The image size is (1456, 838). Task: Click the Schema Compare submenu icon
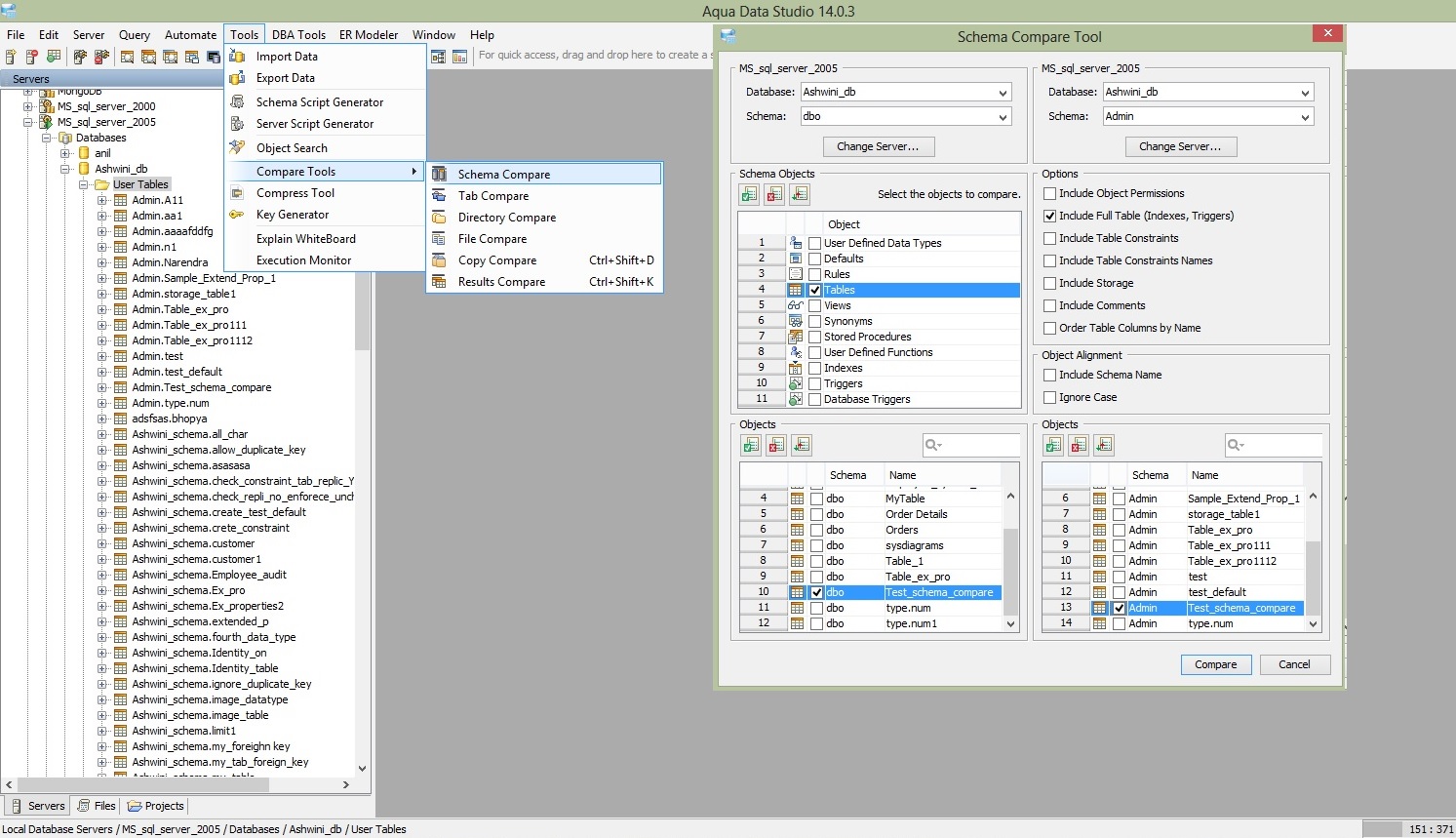click(x=439, y=174)
